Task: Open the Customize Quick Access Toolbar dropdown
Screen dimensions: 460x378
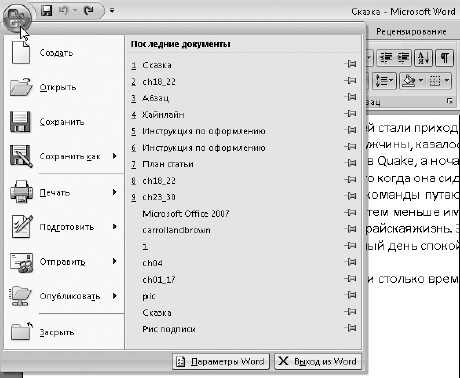Action: [112, 11]
